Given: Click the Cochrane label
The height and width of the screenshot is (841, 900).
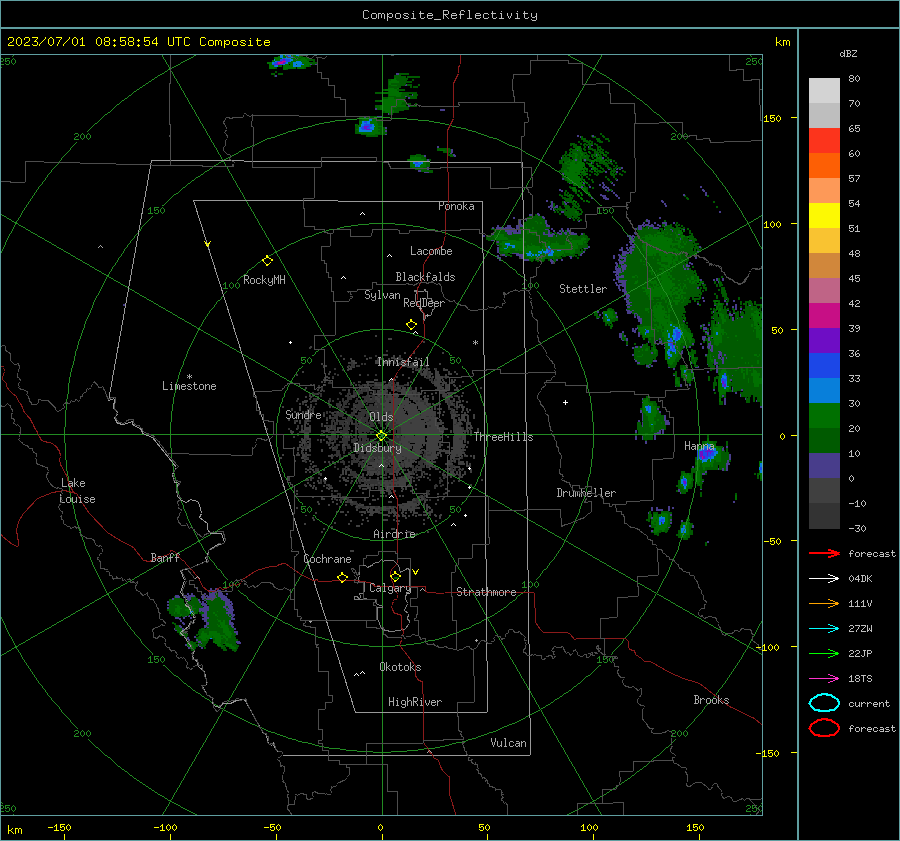Looking at the screenshot, I should 327,559.
